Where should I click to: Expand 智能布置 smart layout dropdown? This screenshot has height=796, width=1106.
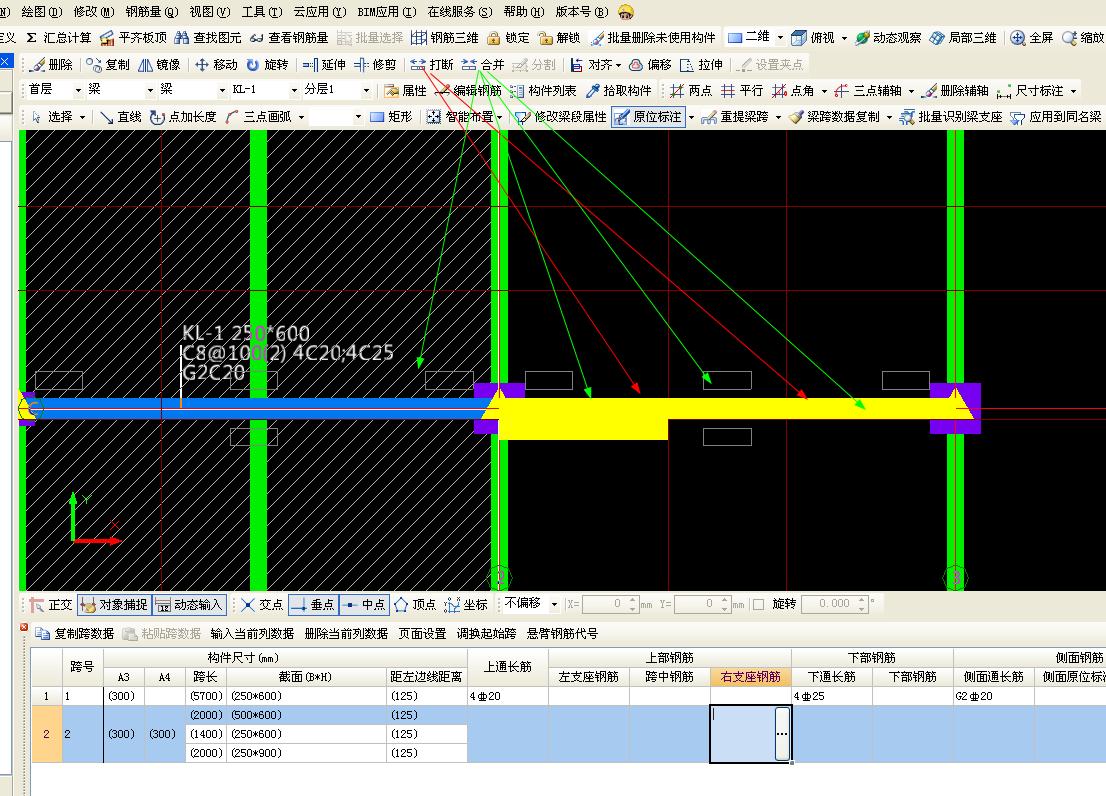point(499,117)
